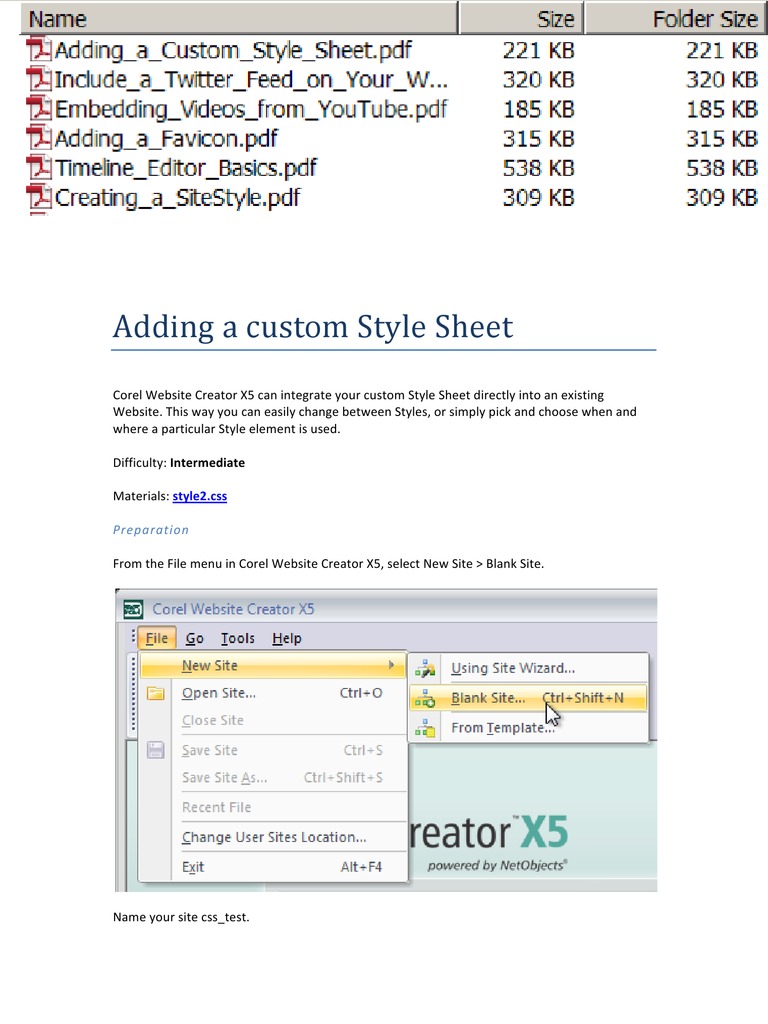The height and width of the screenshot is (1024, 768).
Task: Choose Change User Sites Location...
Action: click(274, 837)
